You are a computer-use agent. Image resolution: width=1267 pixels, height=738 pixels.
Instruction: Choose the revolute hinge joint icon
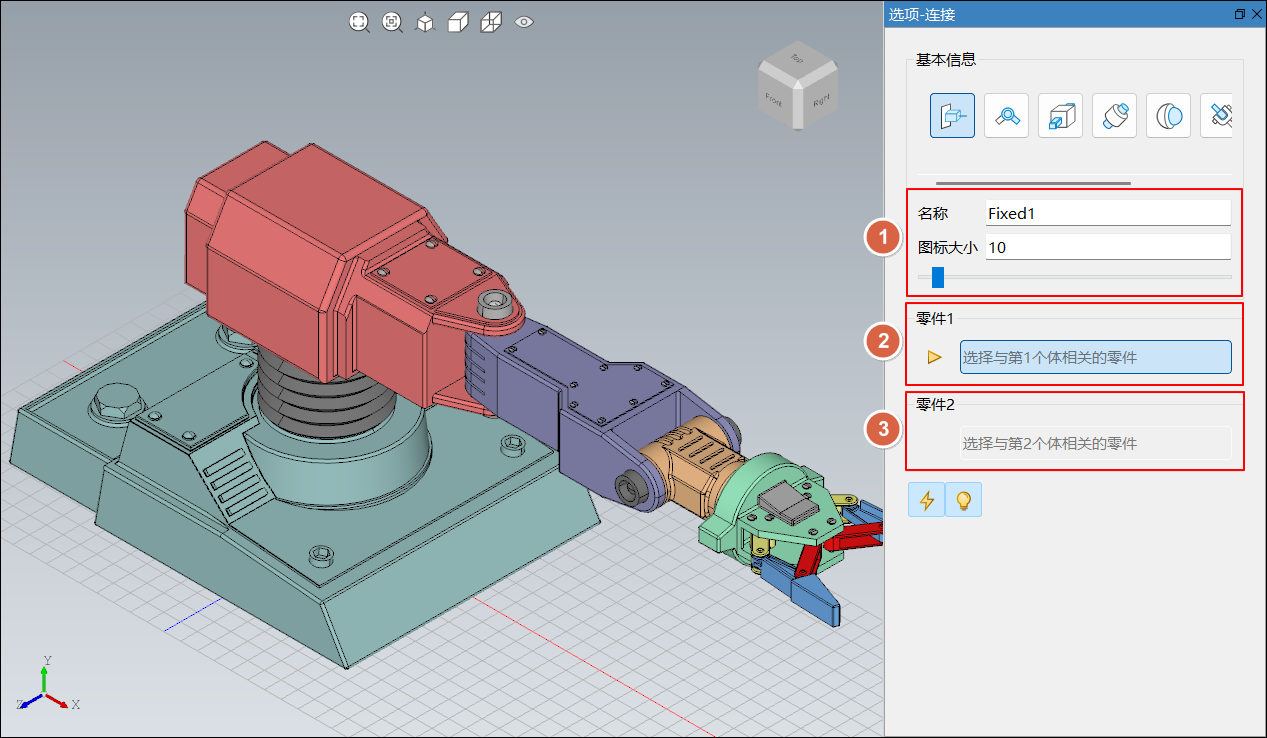1006,116
